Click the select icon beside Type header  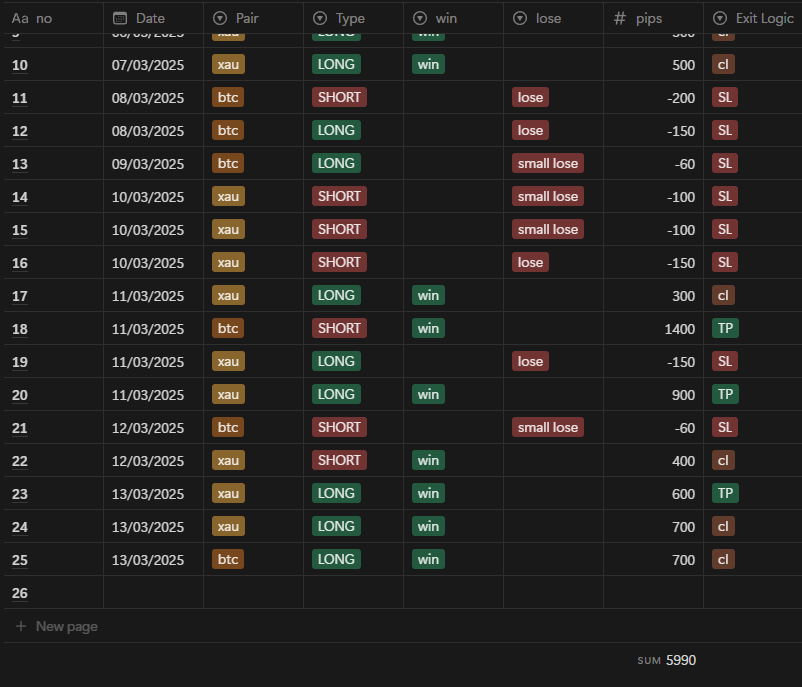[320, 18]
